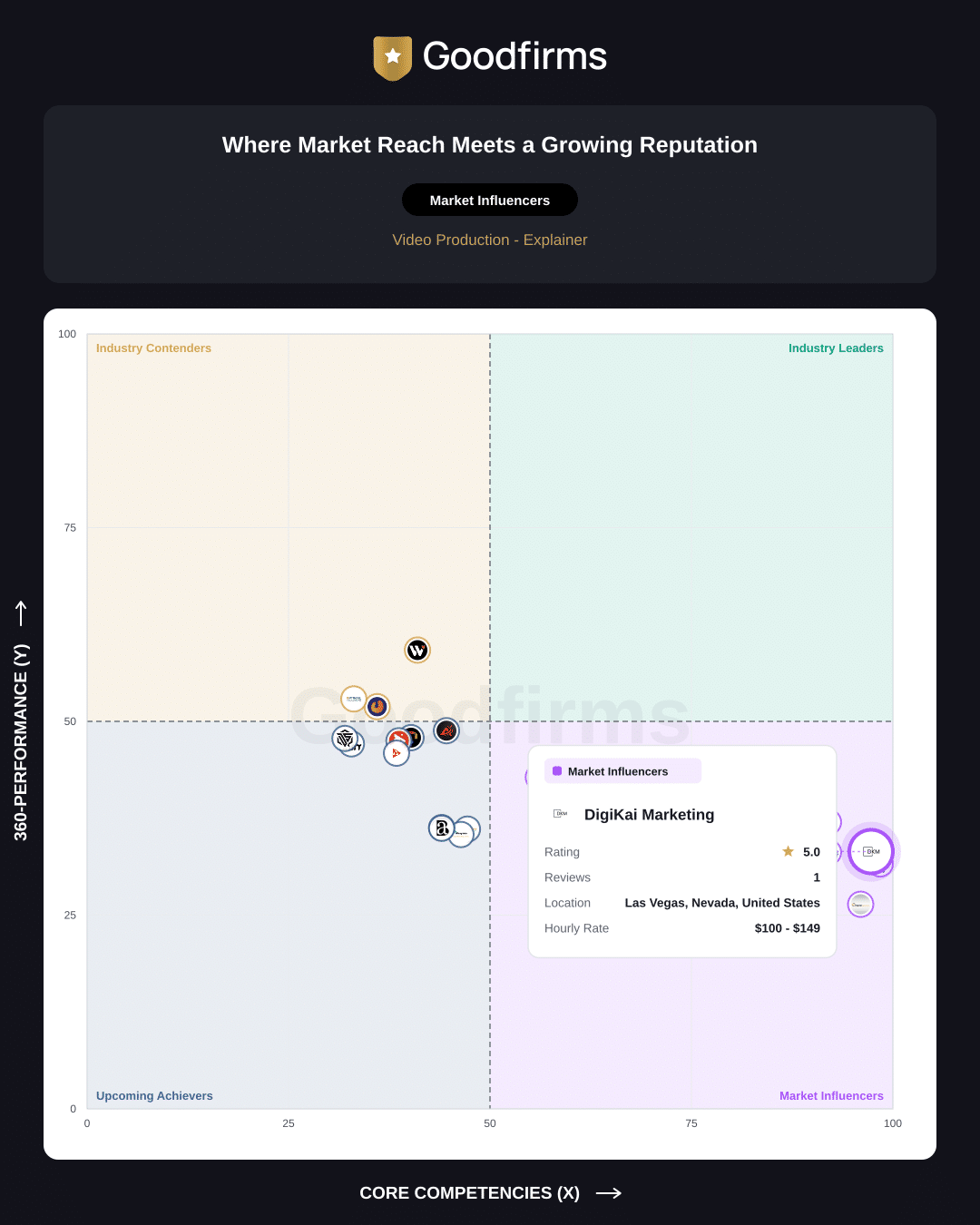Image resolution: width=980 pixels, height=1225 pixels.
Task: Click 'Las Vegas, Nevada, United States' text
Action: coord(722,903)
